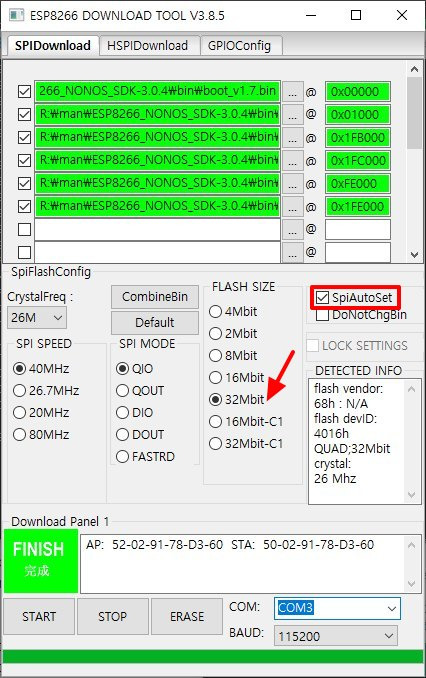This screenshot has width=426, height=678.
Task: Uncheck the checkbox for address 0x1FE000
Action: 24,206
